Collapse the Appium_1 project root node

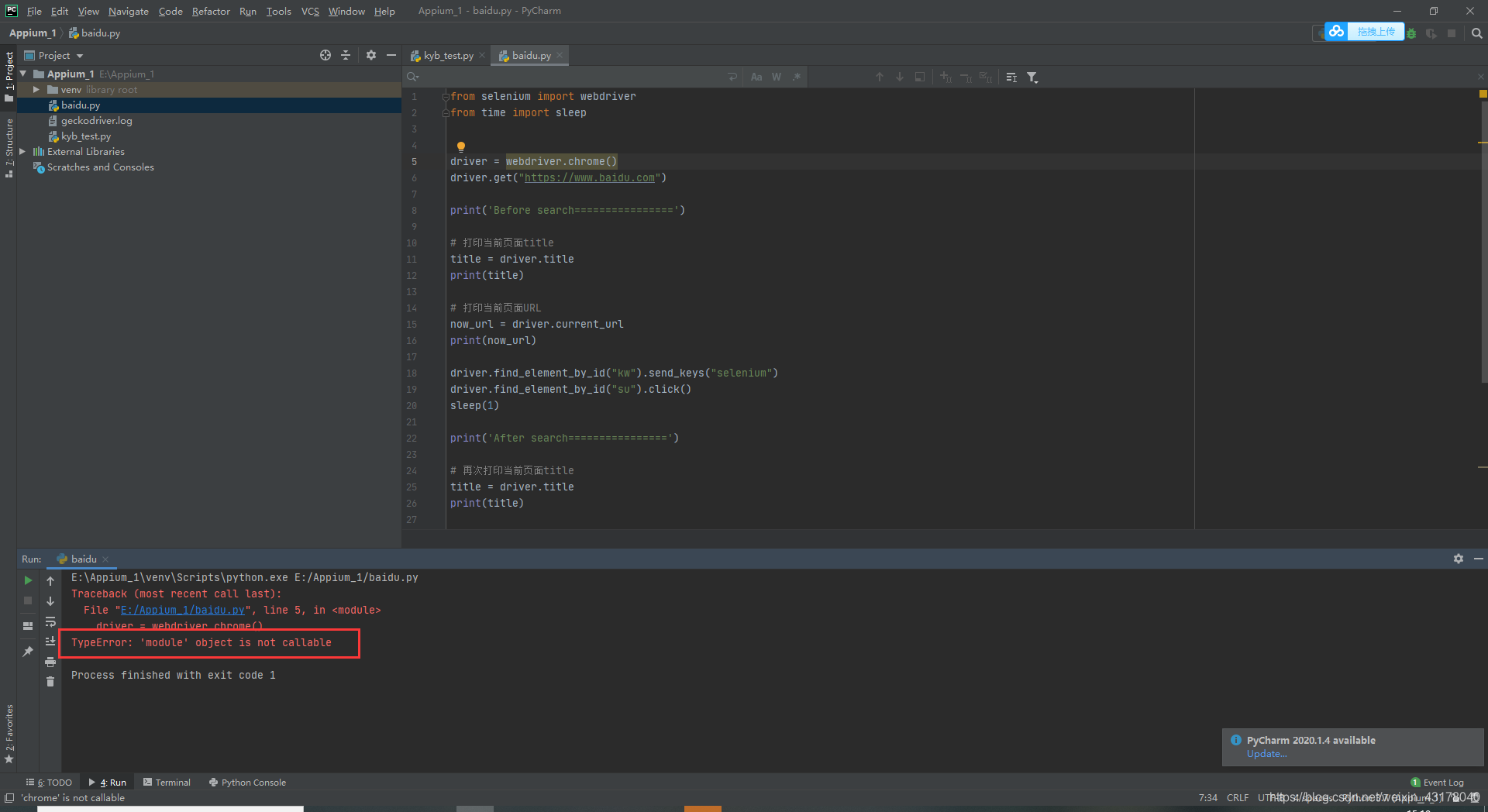click(x=22, y=74)
